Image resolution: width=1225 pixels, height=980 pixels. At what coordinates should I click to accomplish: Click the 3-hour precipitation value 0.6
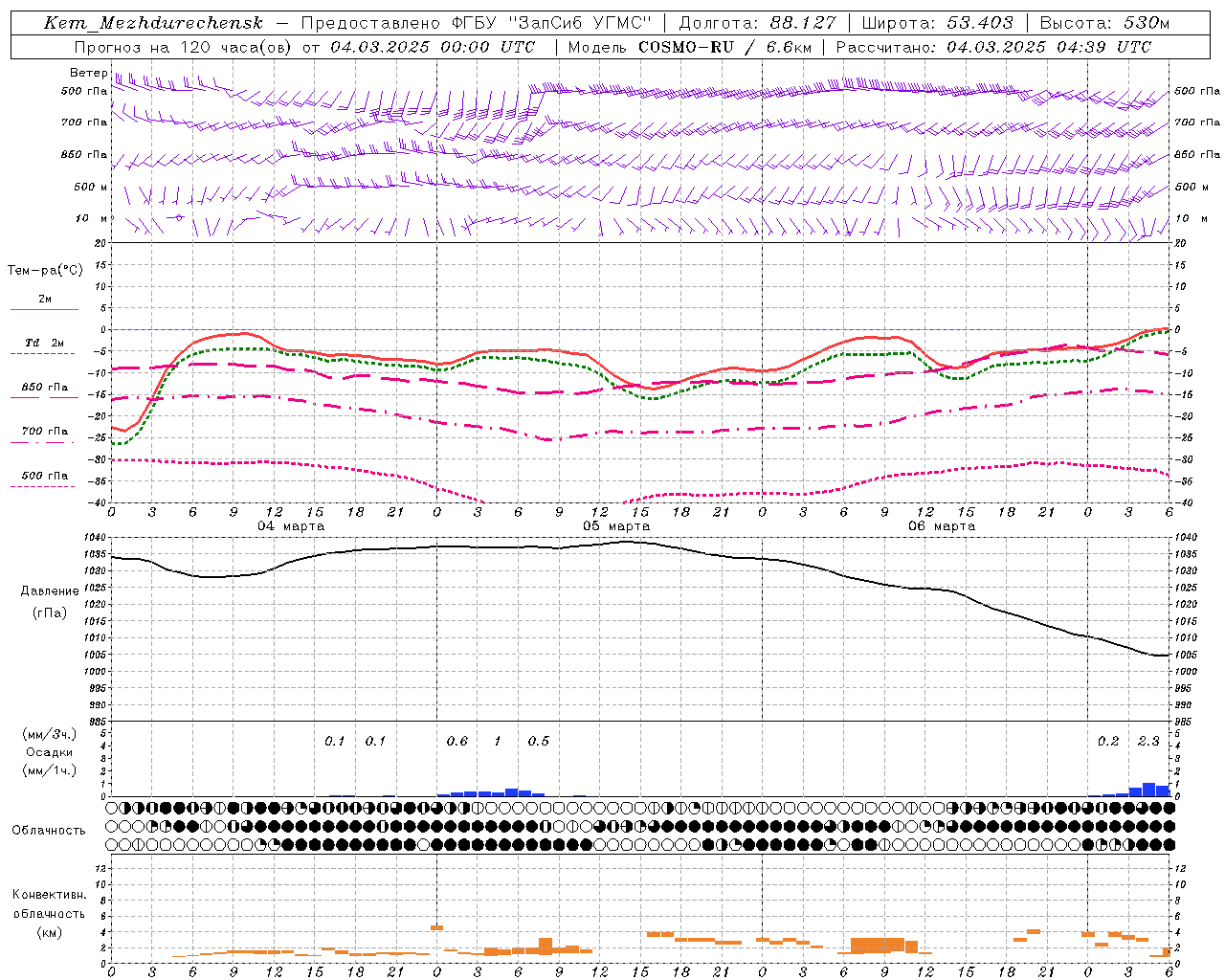(x=457, y=741)
